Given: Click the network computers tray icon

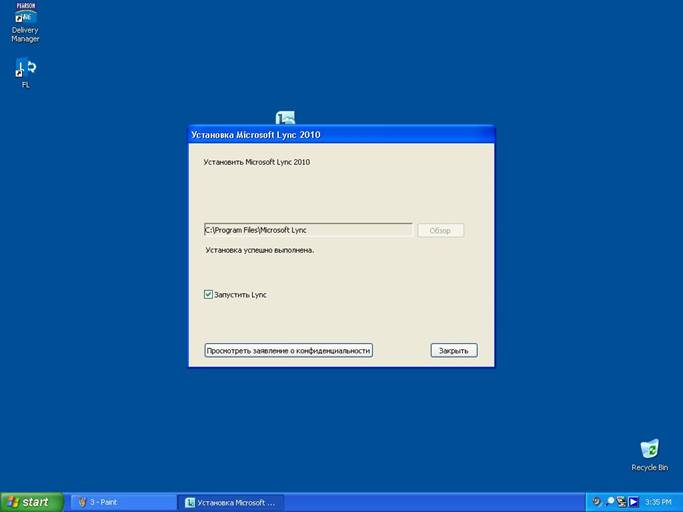Looking at the screenshot, I should 622,502.
